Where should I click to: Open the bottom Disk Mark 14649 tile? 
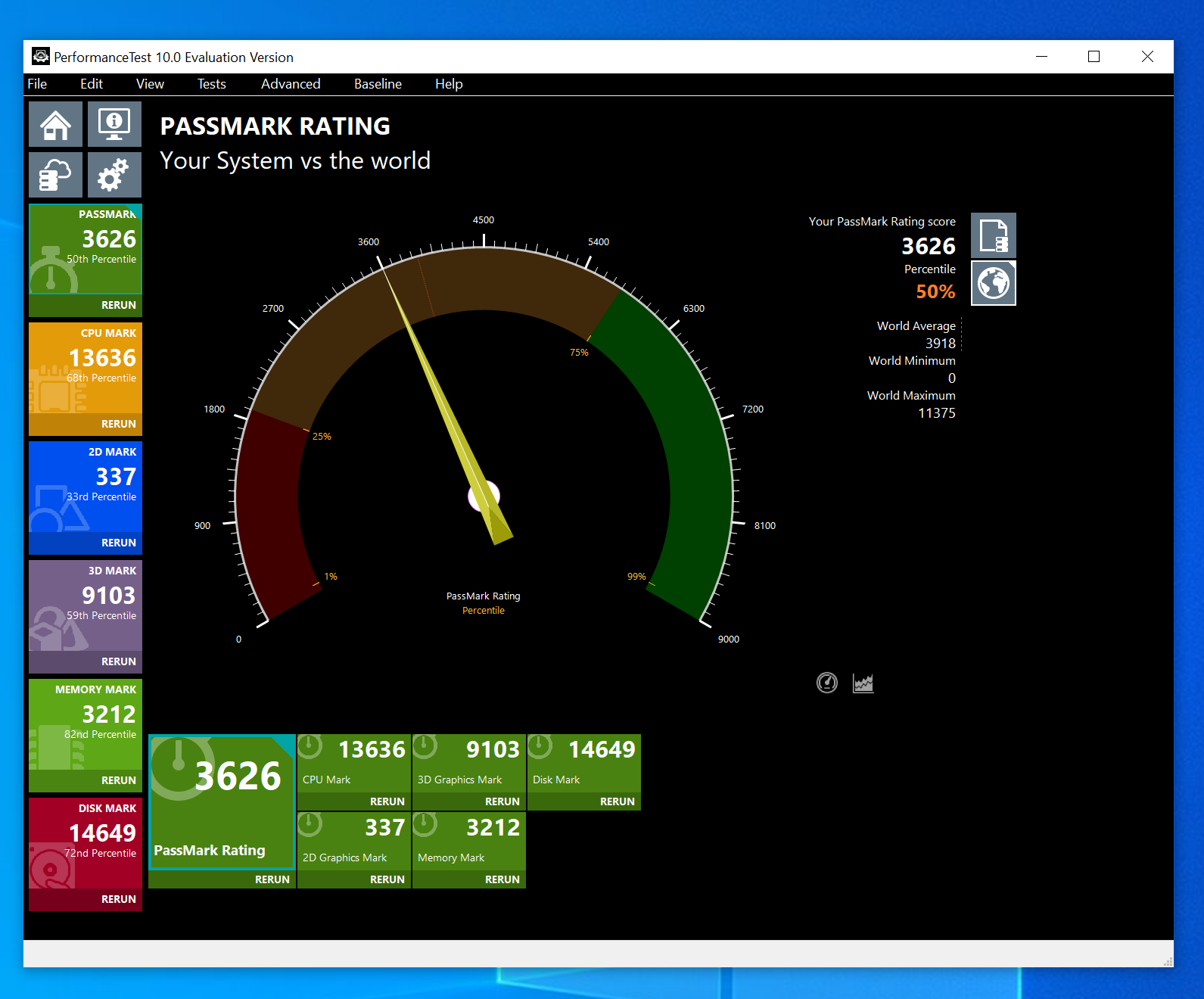(584, 763)
